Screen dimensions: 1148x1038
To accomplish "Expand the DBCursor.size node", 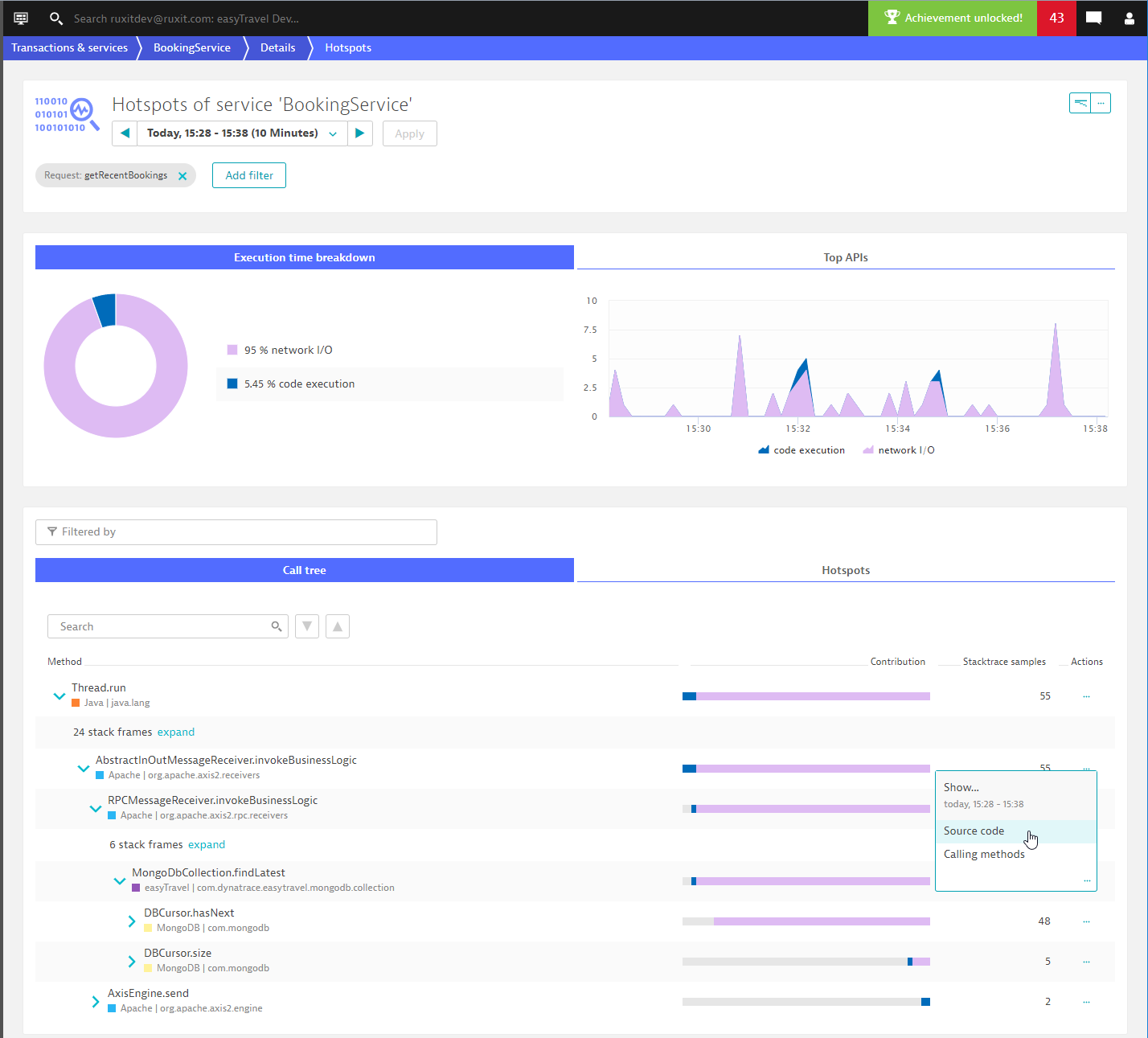I will pos(132,962).
